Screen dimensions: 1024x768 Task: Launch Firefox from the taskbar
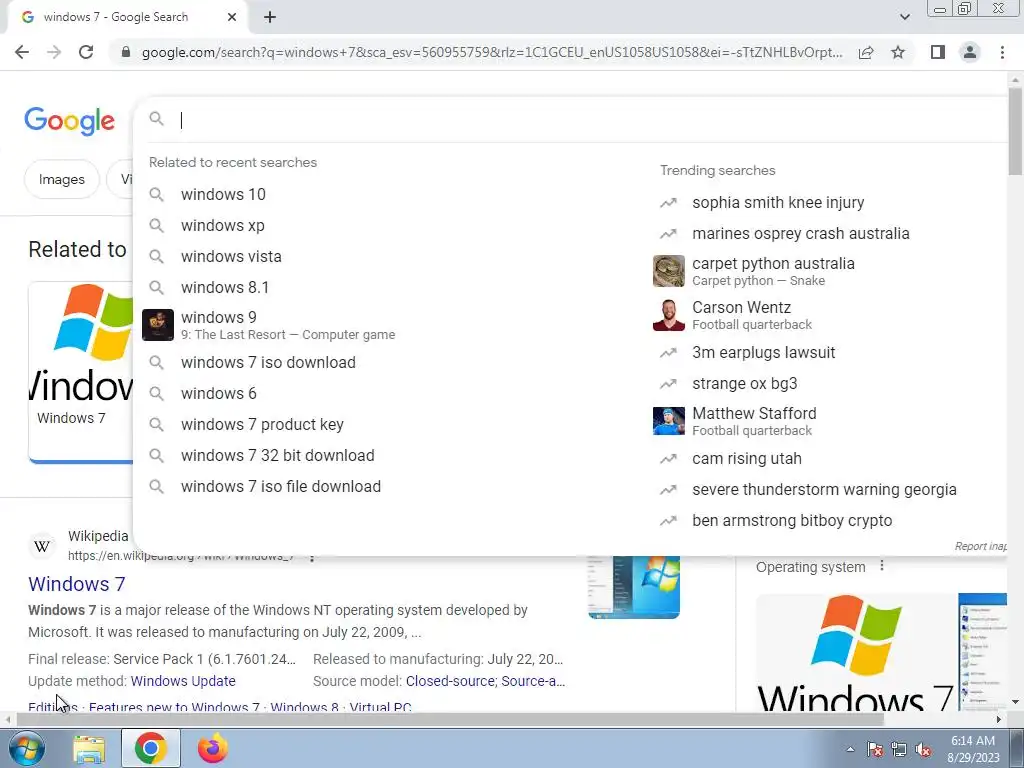(213, 748)
